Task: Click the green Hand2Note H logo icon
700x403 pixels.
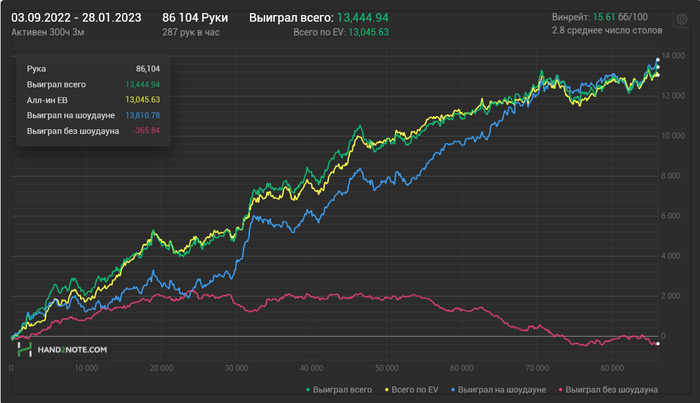Action: pyautogui.click(x=25, y=349)
